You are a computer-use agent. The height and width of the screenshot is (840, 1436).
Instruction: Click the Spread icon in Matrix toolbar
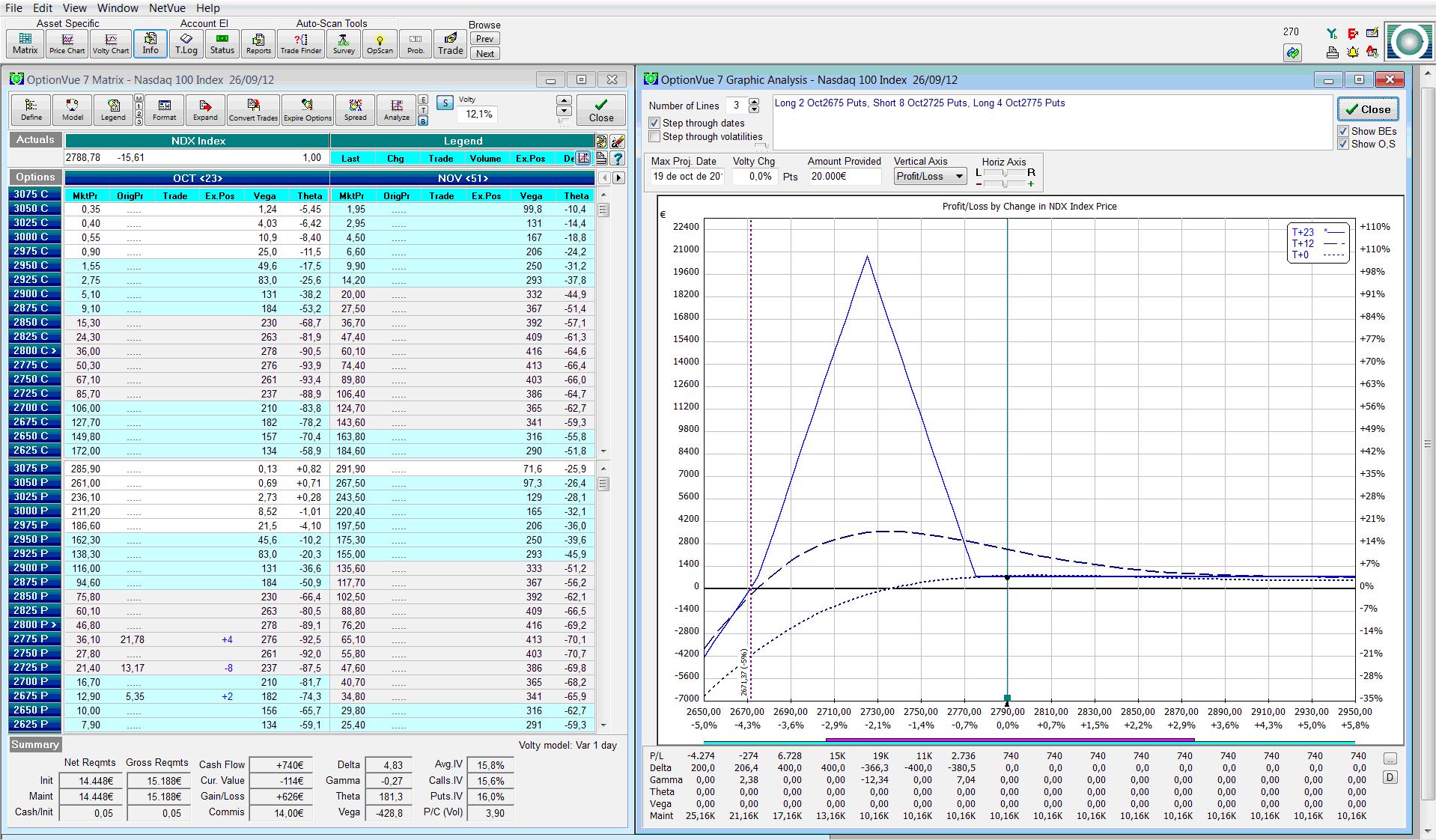355,110
